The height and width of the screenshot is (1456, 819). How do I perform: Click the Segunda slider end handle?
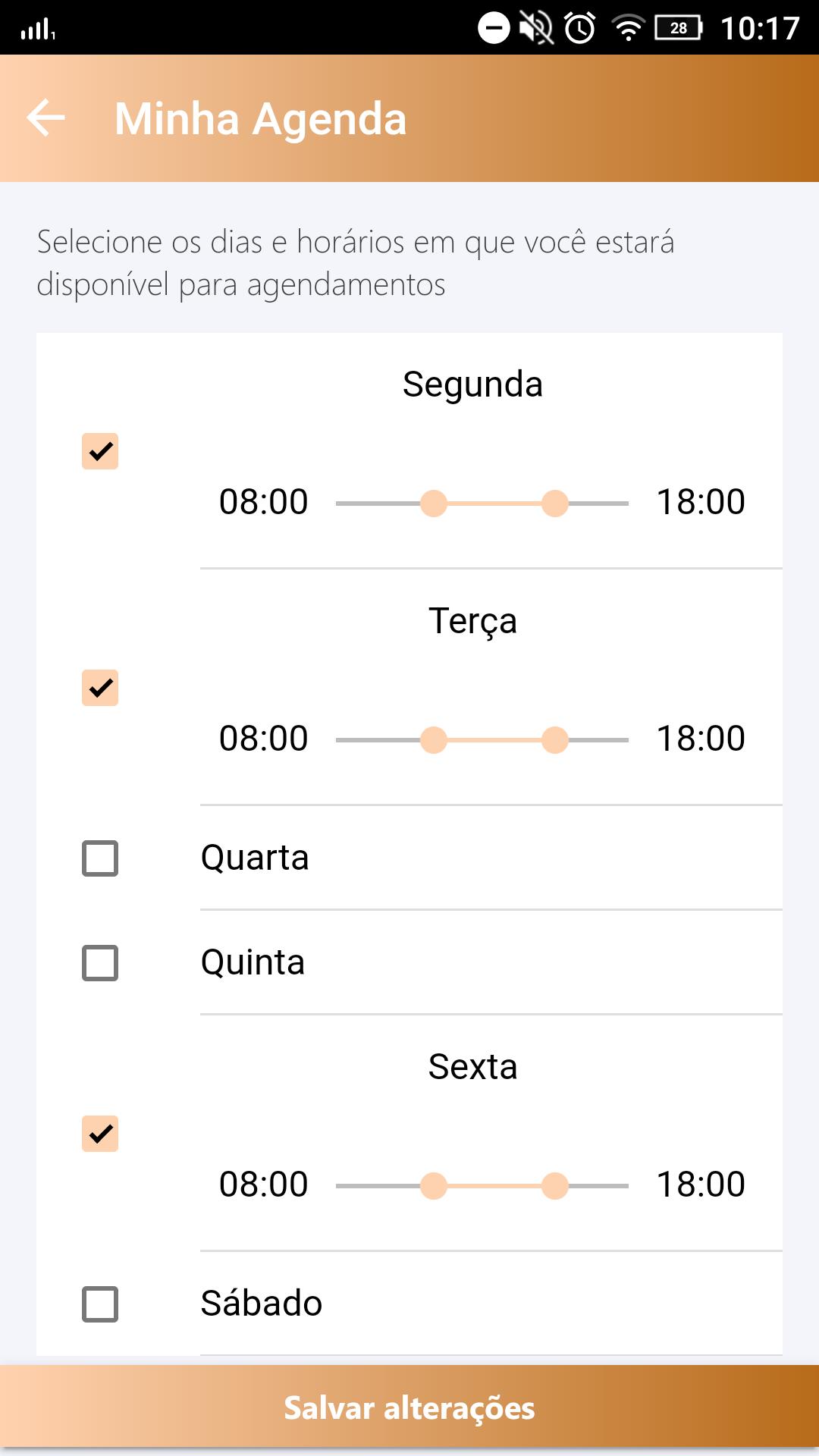[555, 504]
